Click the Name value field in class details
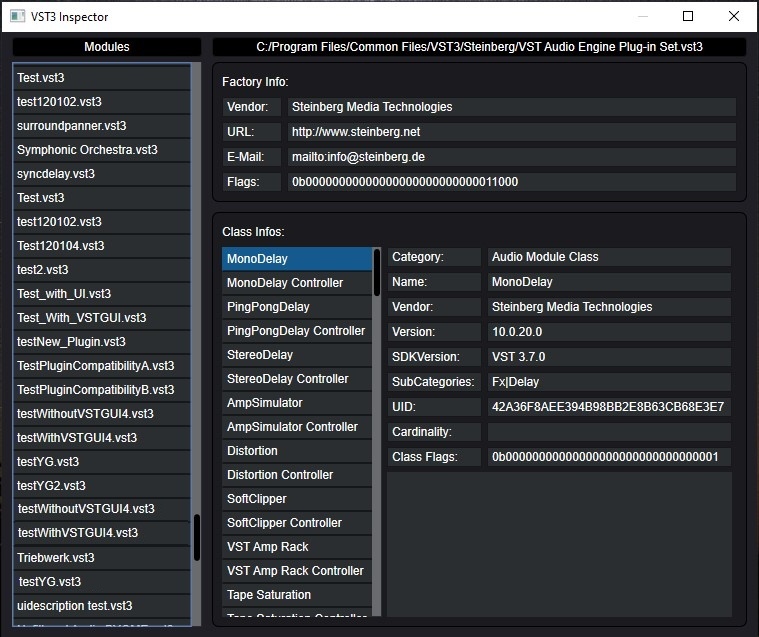 (x=609, y=282)
